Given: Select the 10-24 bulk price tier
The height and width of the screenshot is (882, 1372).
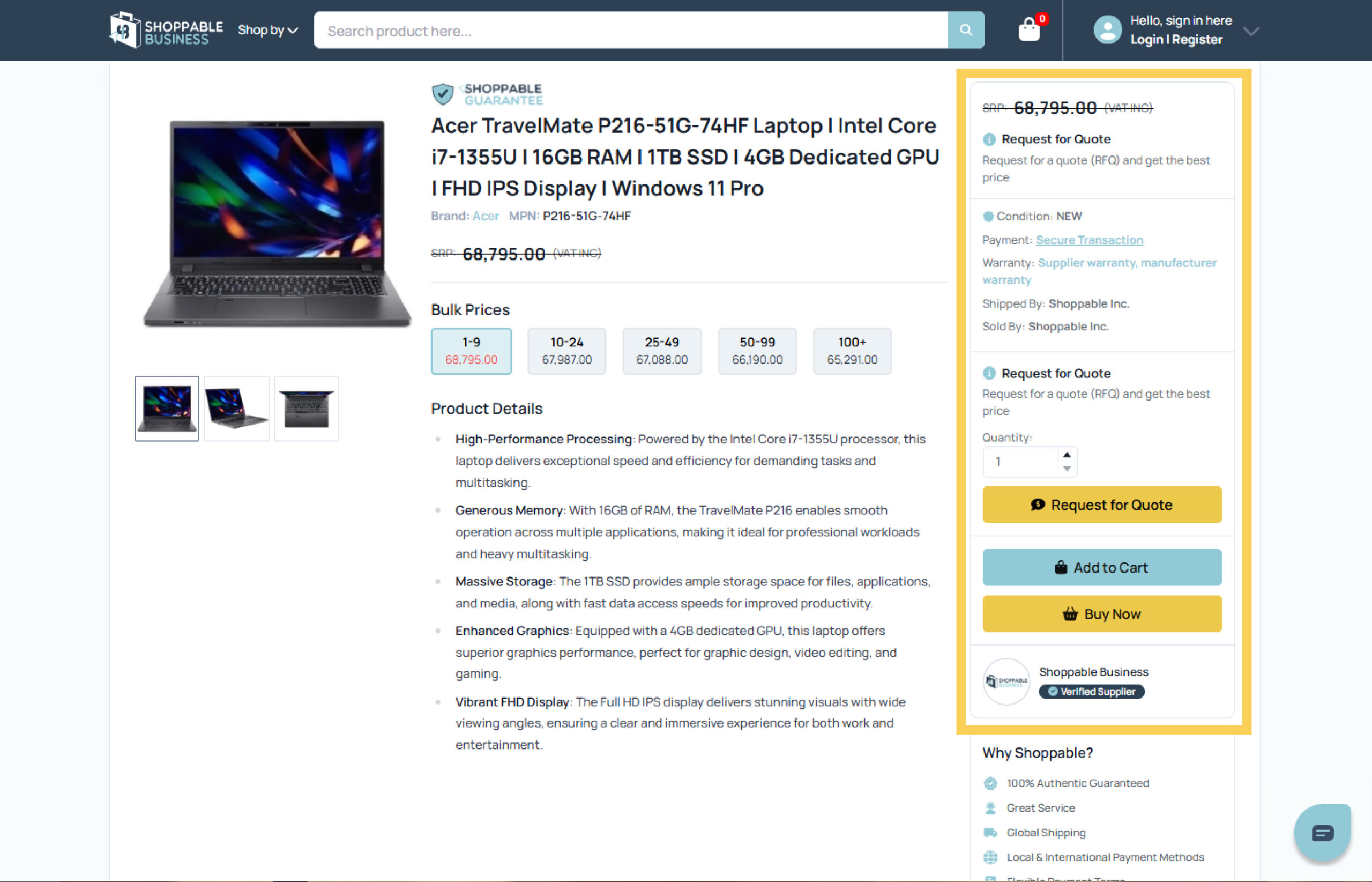Looking at the screenshot, I should (566, 351).
